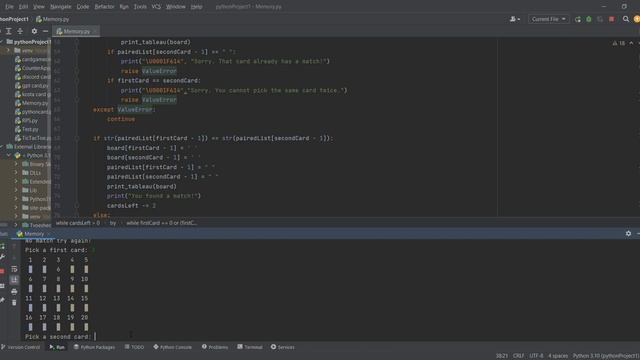640x360 pixels.
Task: Hide the Project panel with minus icon
Action: tap(45, 31)
